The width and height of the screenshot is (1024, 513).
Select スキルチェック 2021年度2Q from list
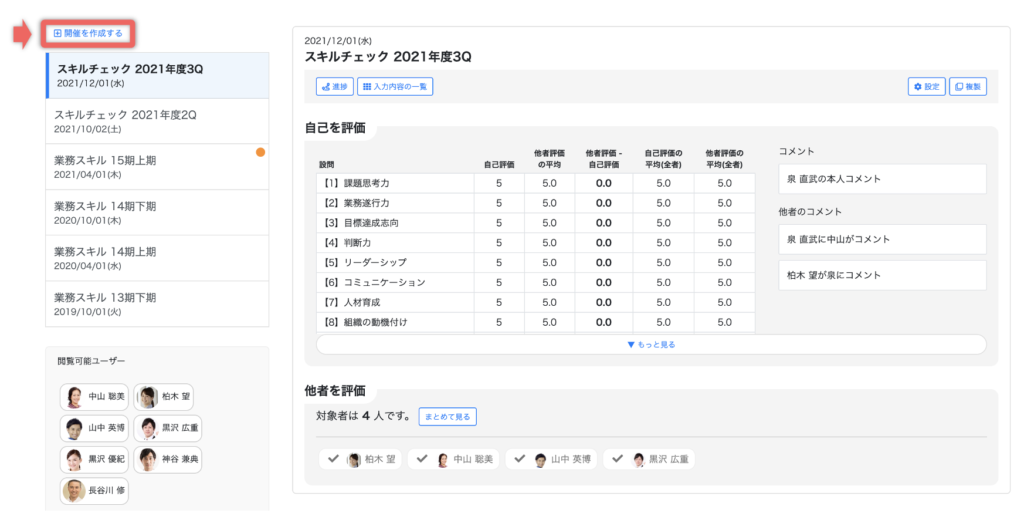(x=157, y=121)
